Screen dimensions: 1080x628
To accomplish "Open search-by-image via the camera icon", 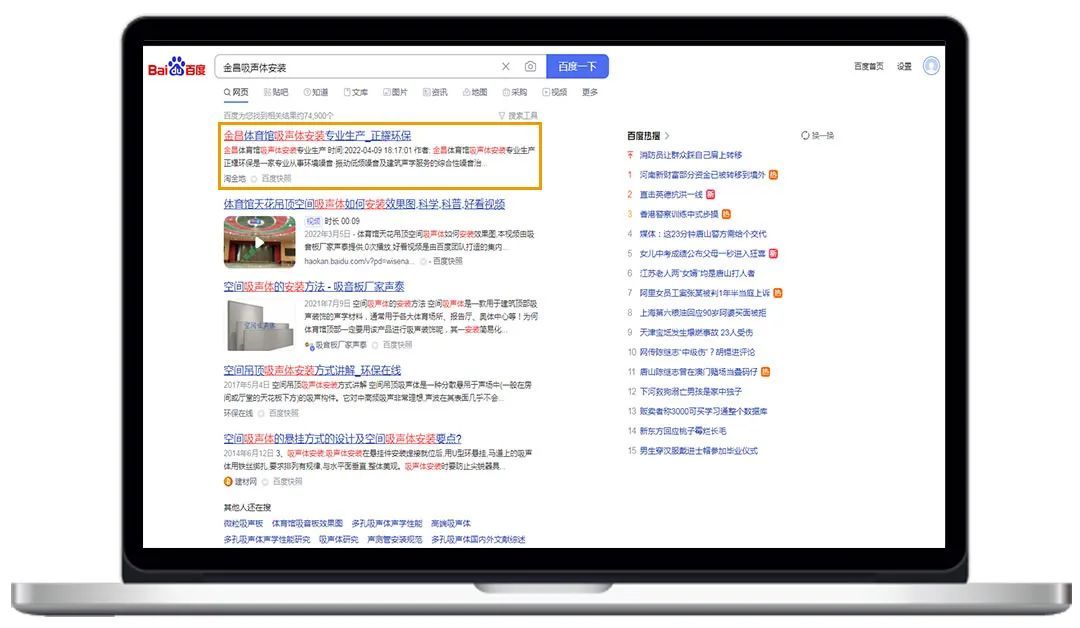I will [528, 66].
